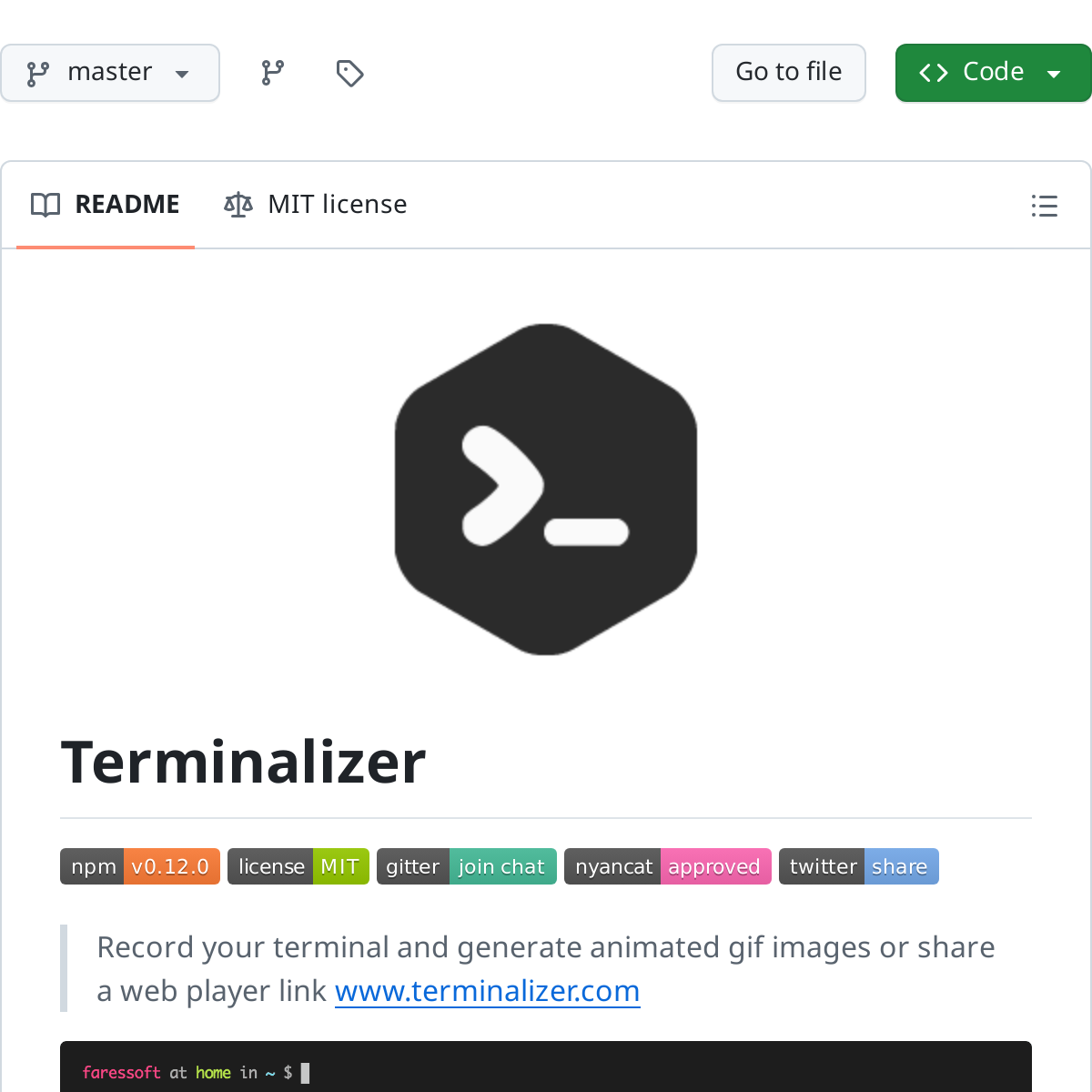Screen dimensions: 1092x1092
Task: Switch to the README tab
Action: [106, 205]
